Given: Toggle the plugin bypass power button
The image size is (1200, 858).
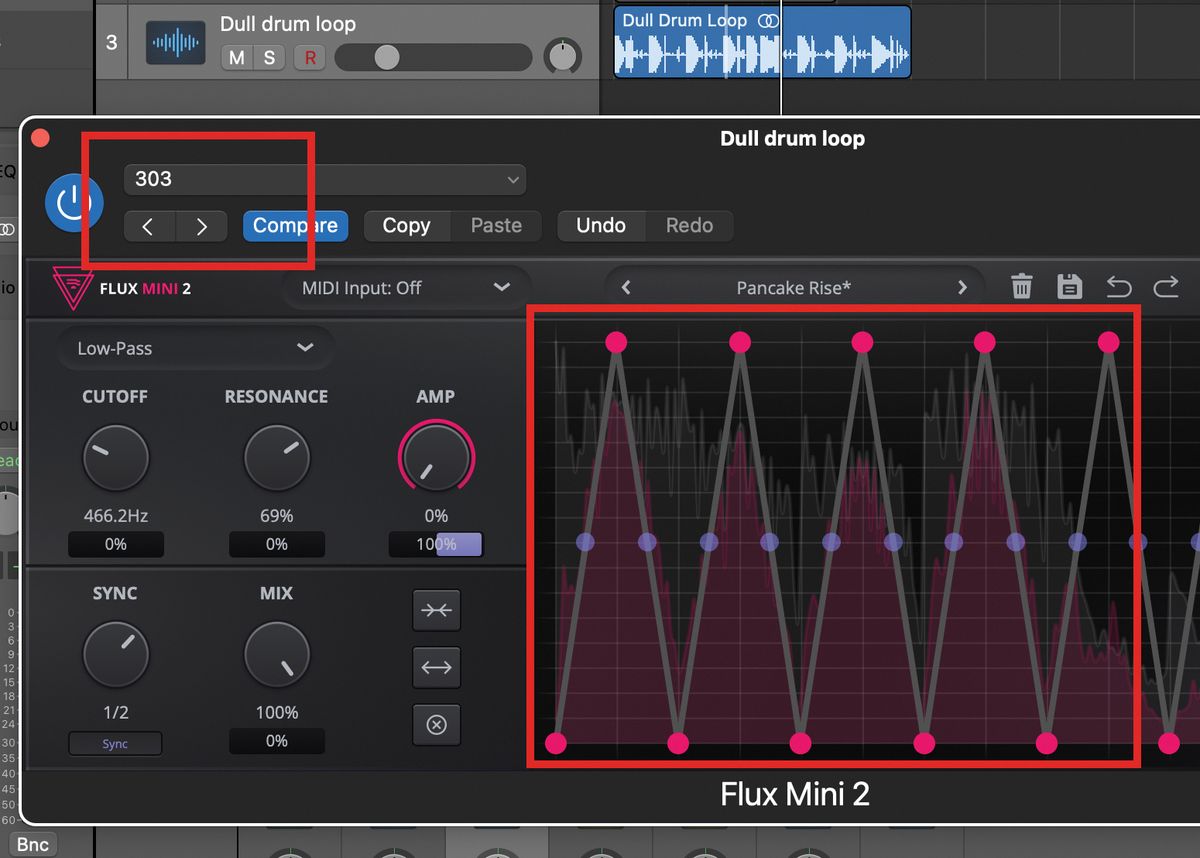Looking at the screenshot, I should tap(74, 202).
